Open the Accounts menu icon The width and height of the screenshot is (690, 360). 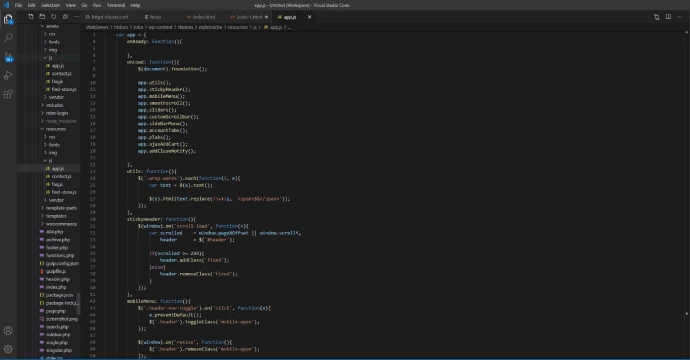8,331
